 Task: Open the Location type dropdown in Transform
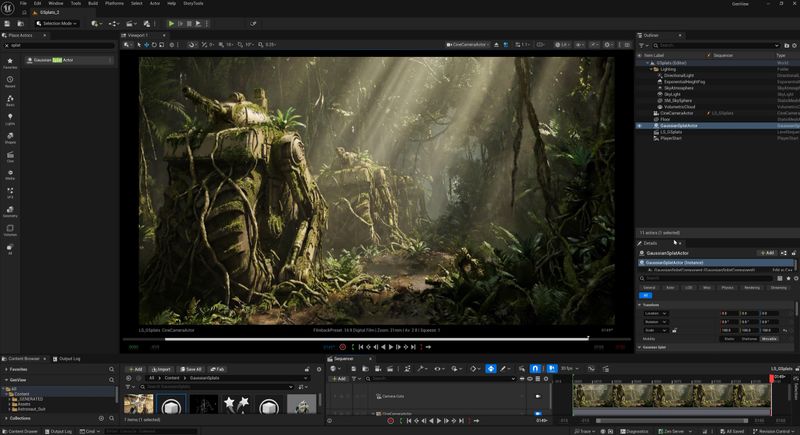(656, 314)
